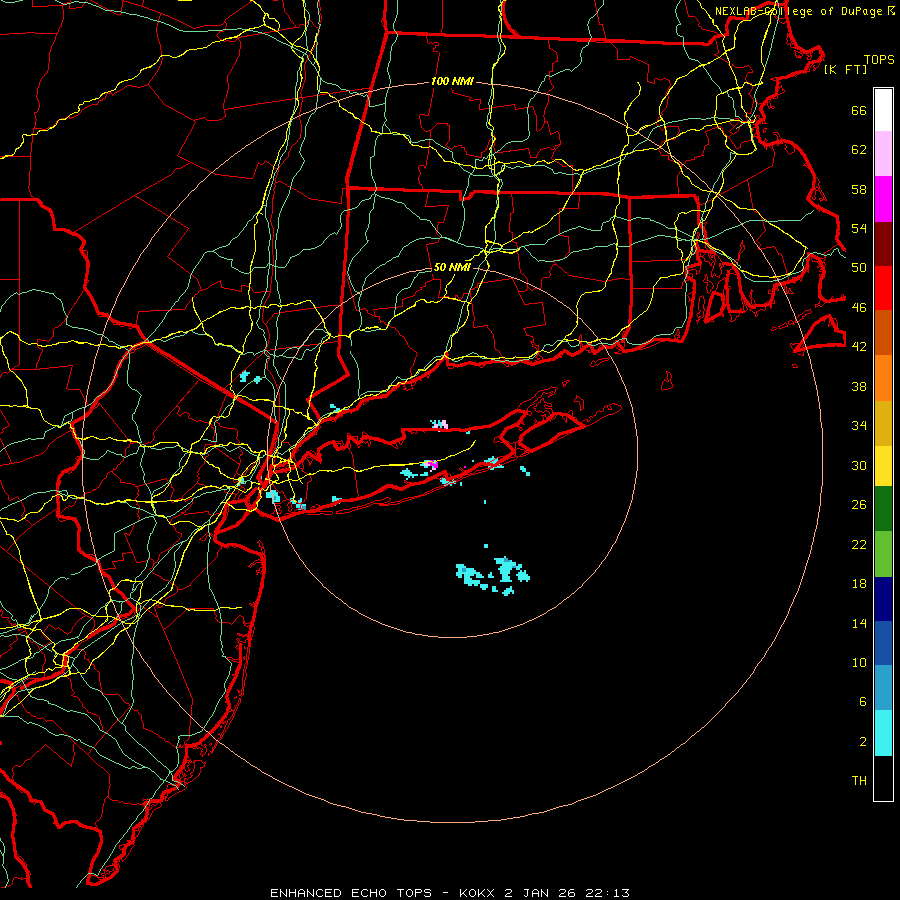
Task: Click the black TH threshold swatch
Action: 883,778
